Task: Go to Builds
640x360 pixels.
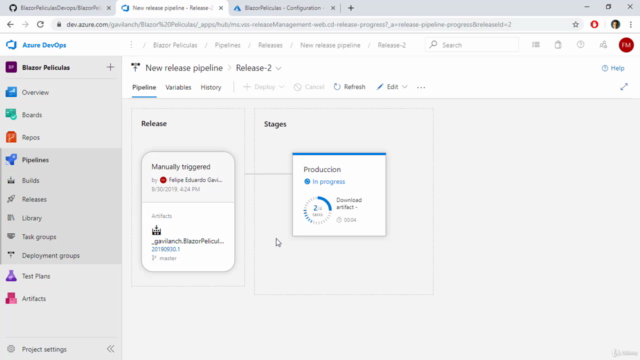Action: [31, 180]
